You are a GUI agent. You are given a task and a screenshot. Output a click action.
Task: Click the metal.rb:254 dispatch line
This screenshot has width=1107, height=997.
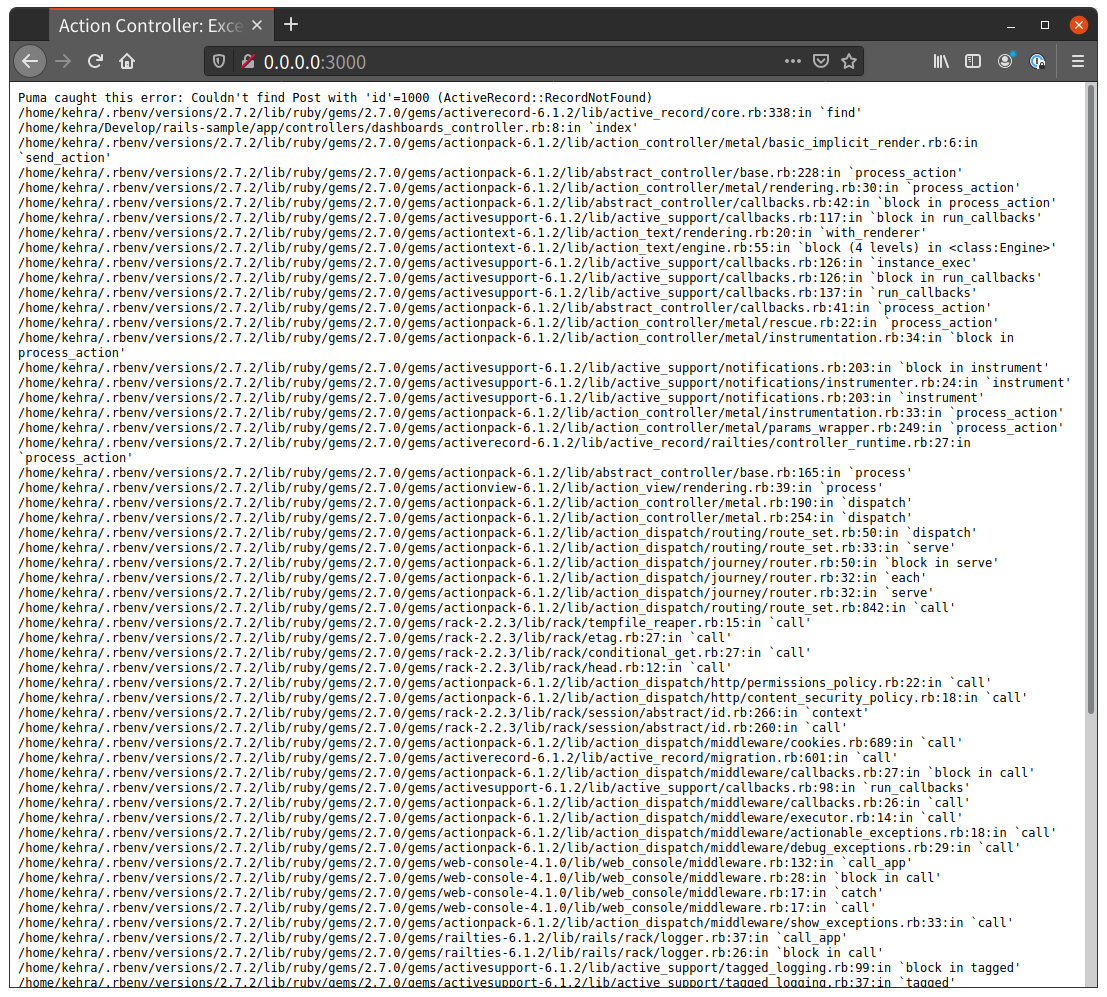point(465,518)
